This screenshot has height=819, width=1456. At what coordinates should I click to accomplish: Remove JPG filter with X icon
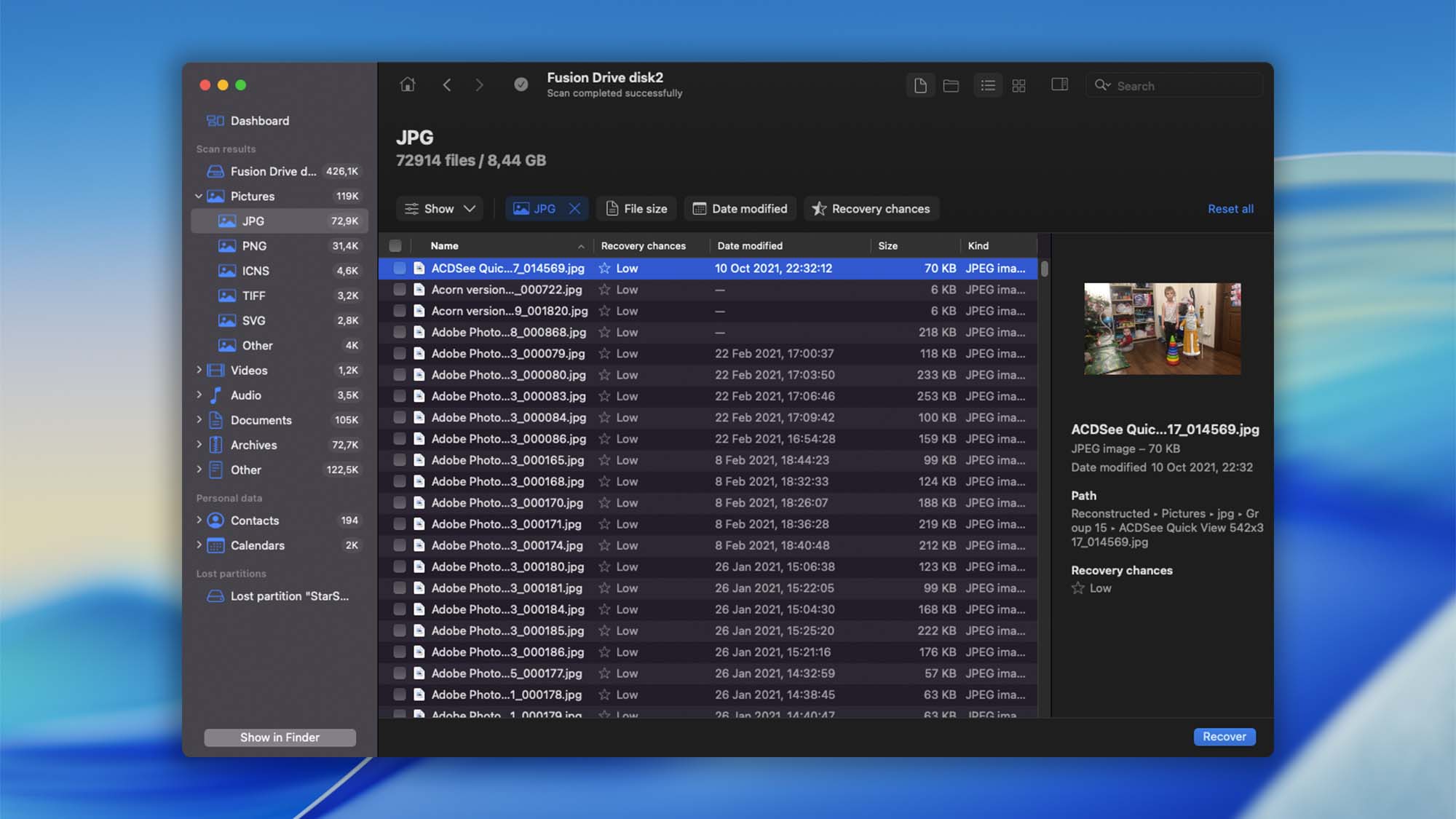pyautogui.click(x=575, y=209)
